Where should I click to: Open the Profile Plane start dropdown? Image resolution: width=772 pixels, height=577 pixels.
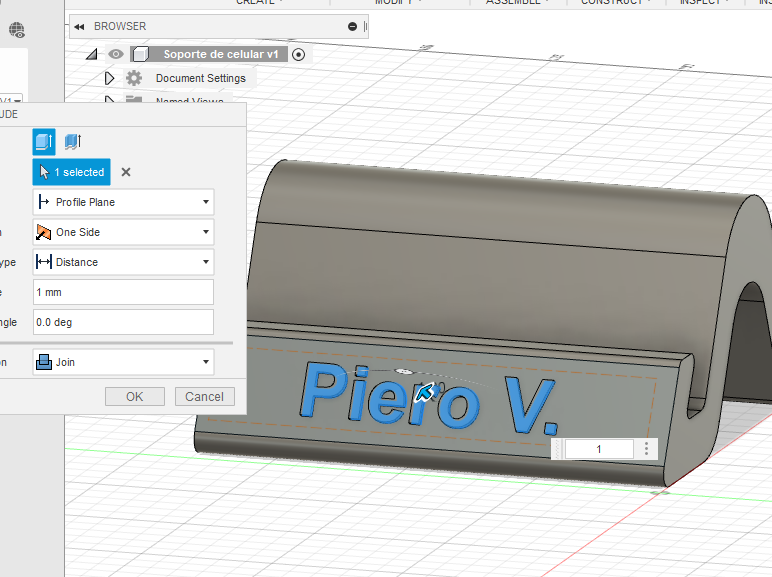(x=124, y=202)
